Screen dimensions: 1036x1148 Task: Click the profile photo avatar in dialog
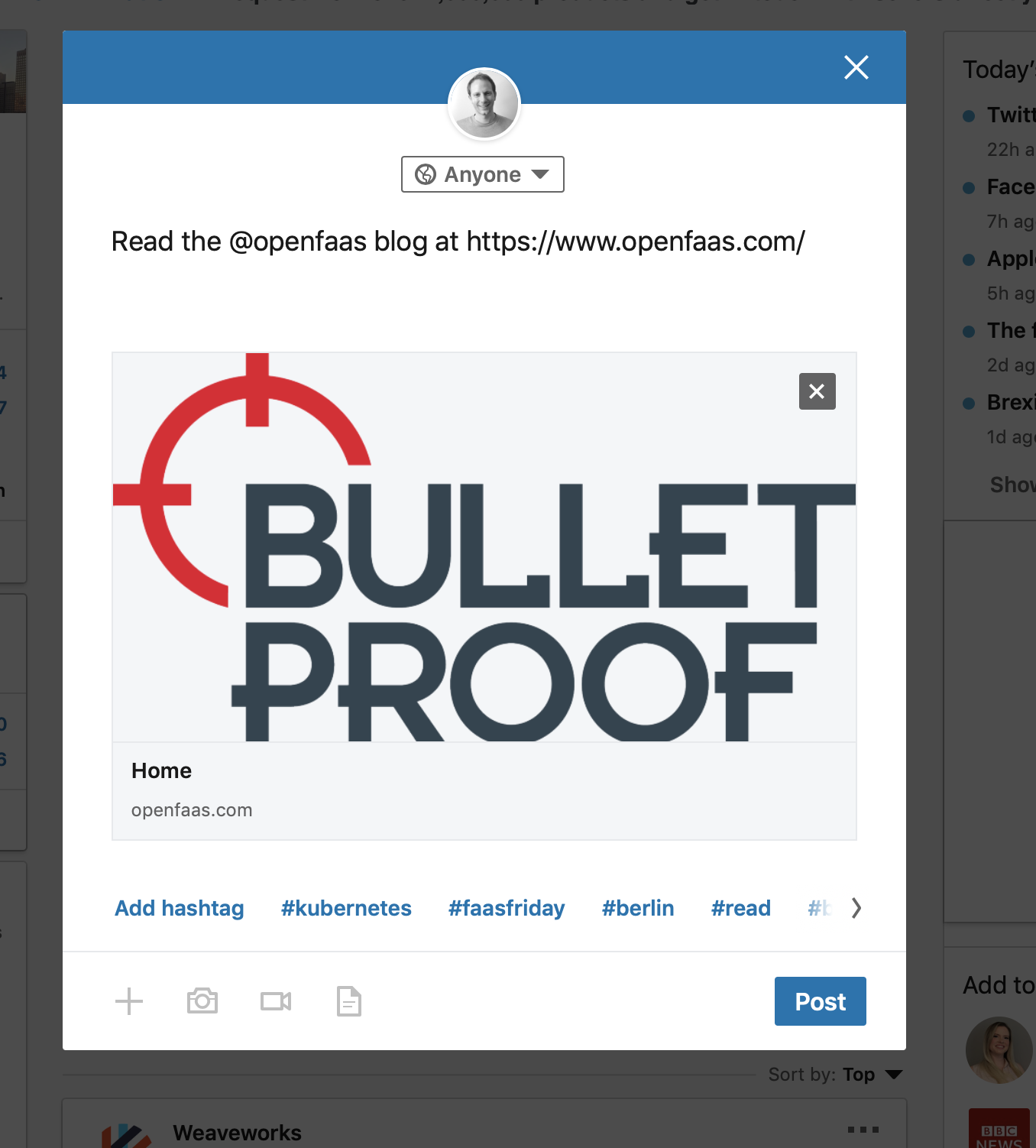pos(484,104)
